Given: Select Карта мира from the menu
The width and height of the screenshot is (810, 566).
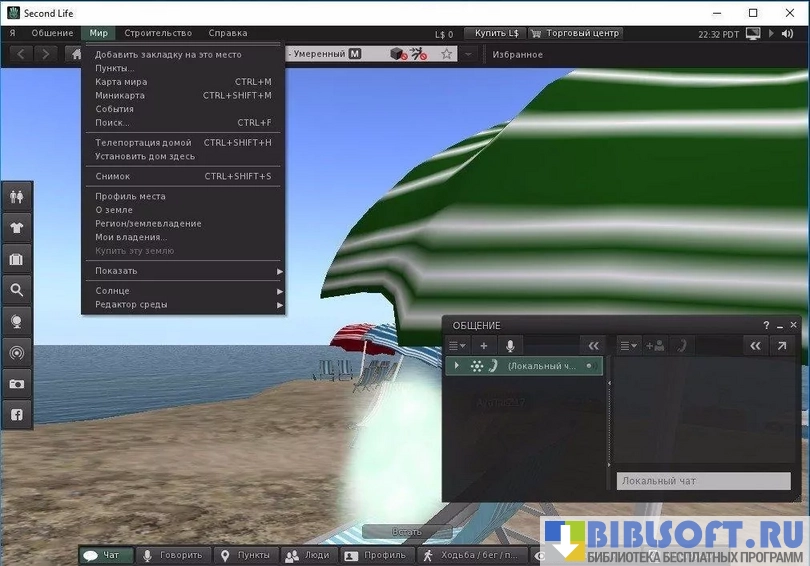Looking at the screenshot, I should (120, 82).
